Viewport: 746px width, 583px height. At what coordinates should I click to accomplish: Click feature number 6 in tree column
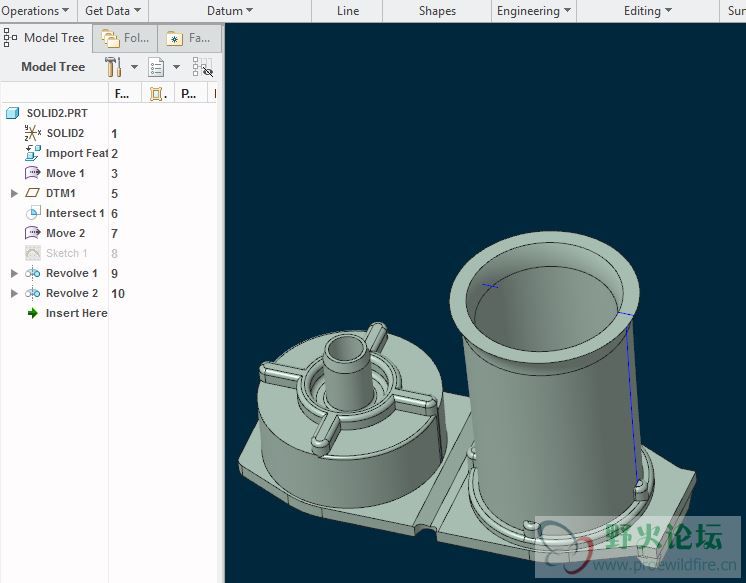pos(115,214)
